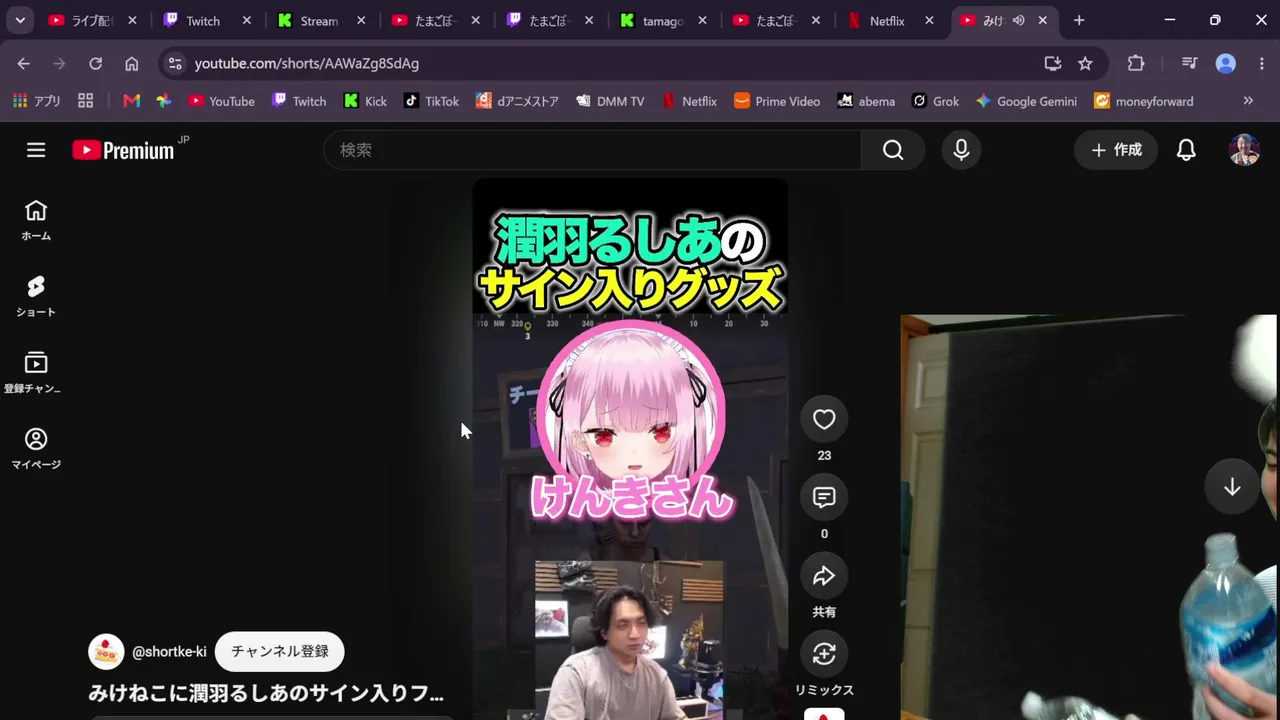Open the account avatar menu
This screenshot has width=1280, height=720.
tap(1244, 150)
